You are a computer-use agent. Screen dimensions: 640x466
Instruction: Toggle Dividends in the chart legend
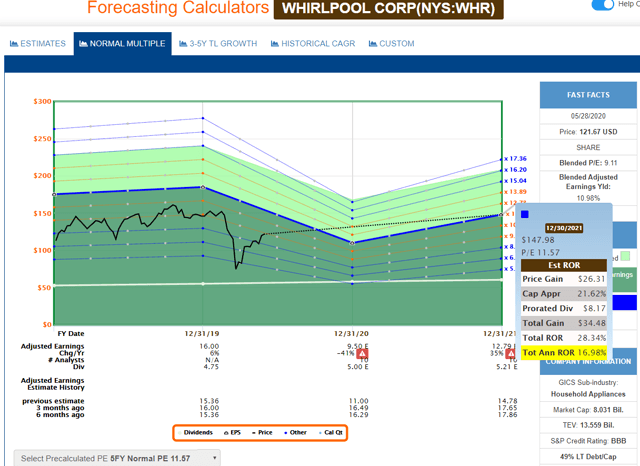(195, 433)
